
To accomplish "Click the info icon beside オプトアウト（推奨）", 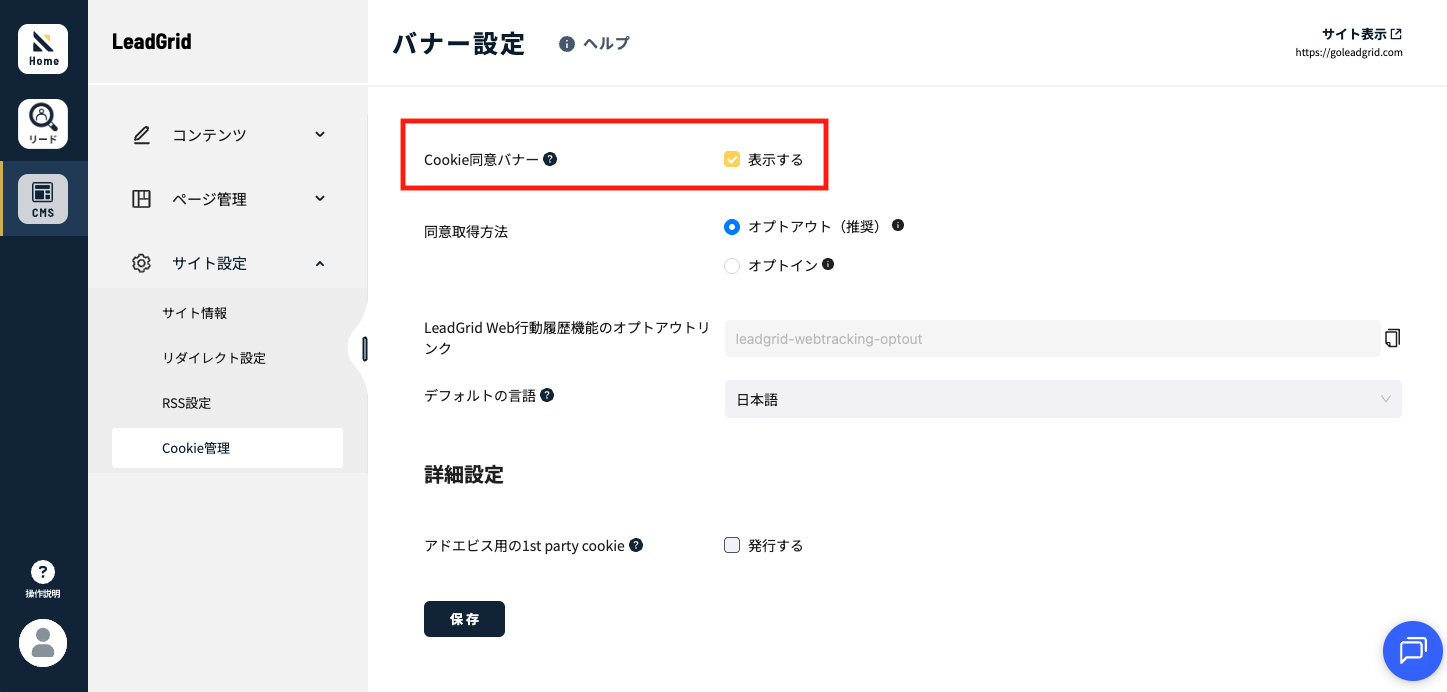I will [x=898, y=226].
